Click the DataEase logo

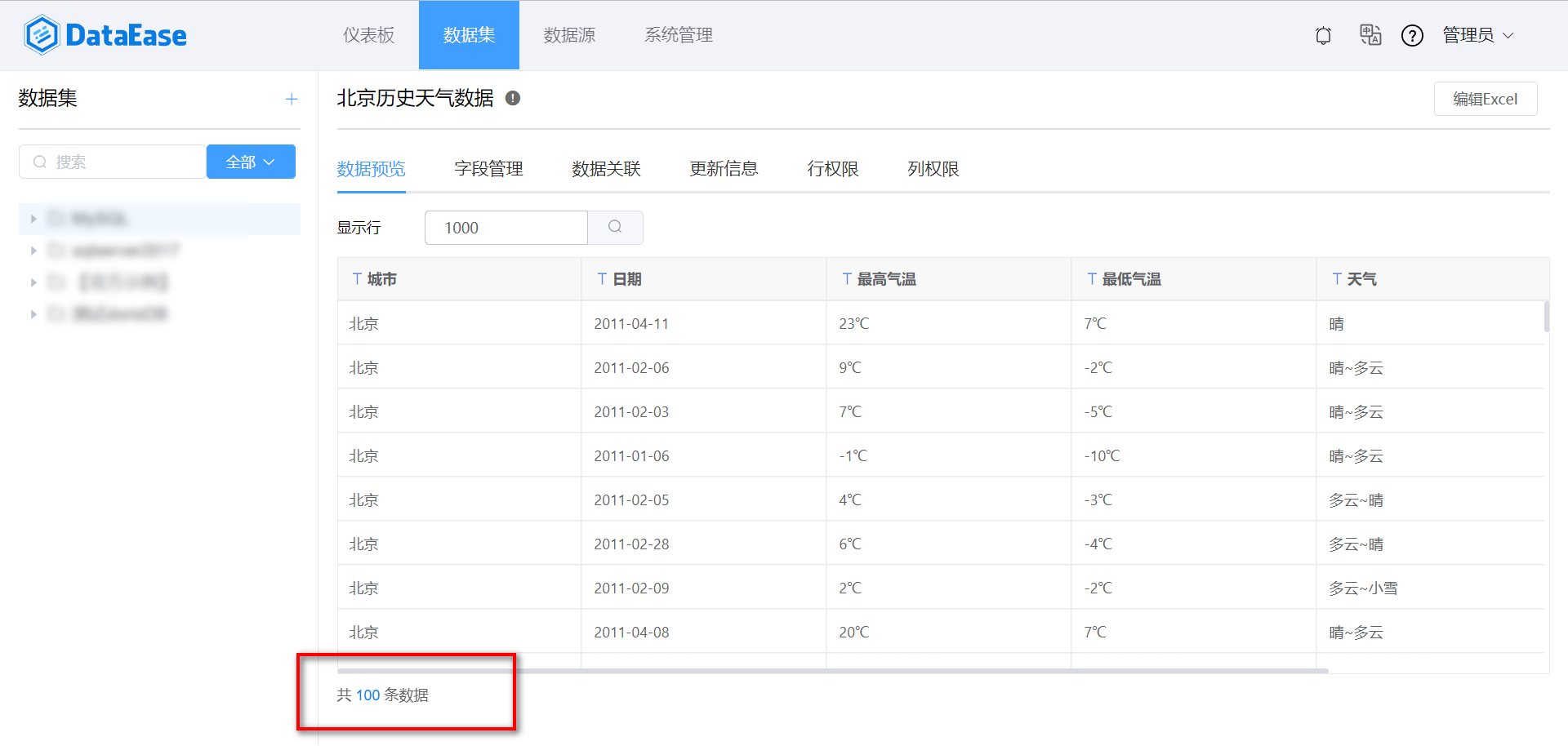[x=105, y=35]
